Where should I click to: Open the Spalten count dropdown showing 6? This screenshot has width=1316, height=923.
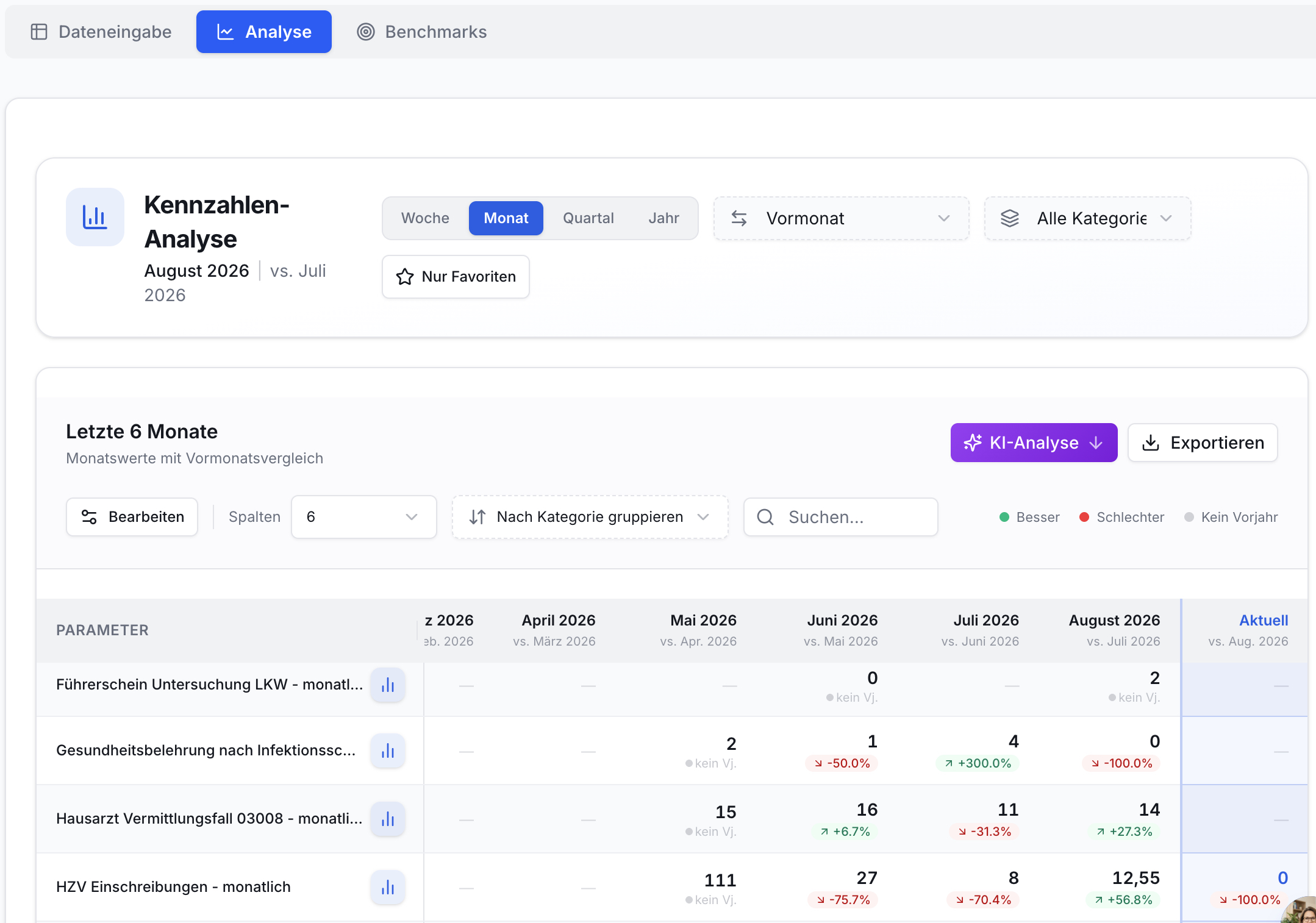pos(364,517)
